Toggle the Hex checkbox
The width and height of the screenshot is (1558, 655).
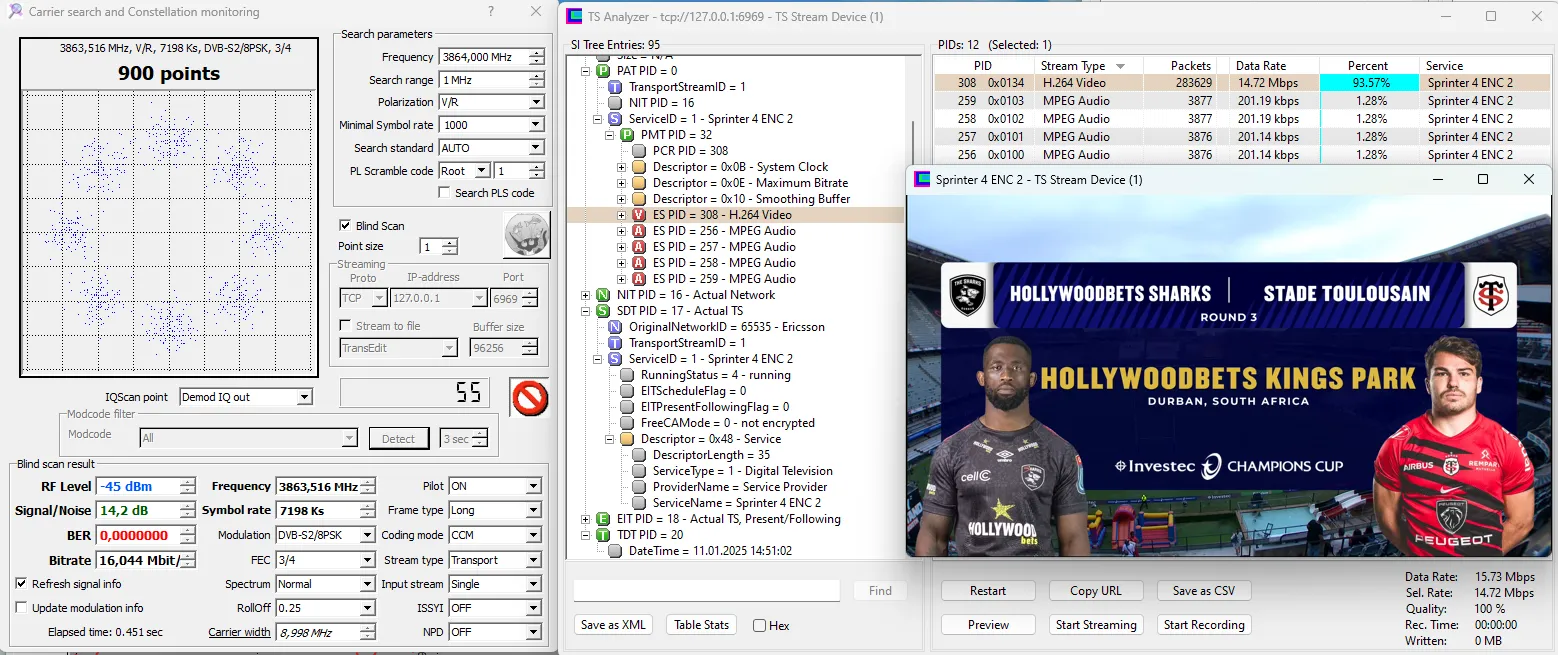pyautogui.click(x=760, y=626)
